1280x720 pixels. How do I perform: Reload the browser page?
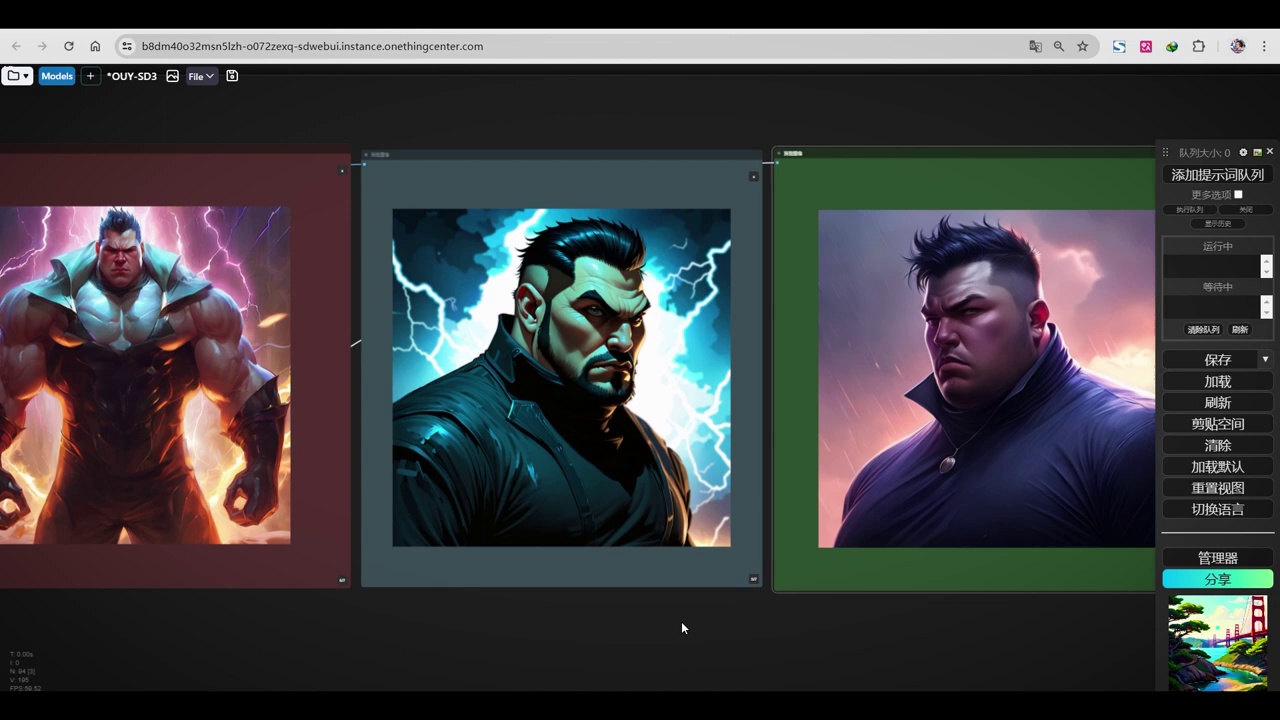68,46
